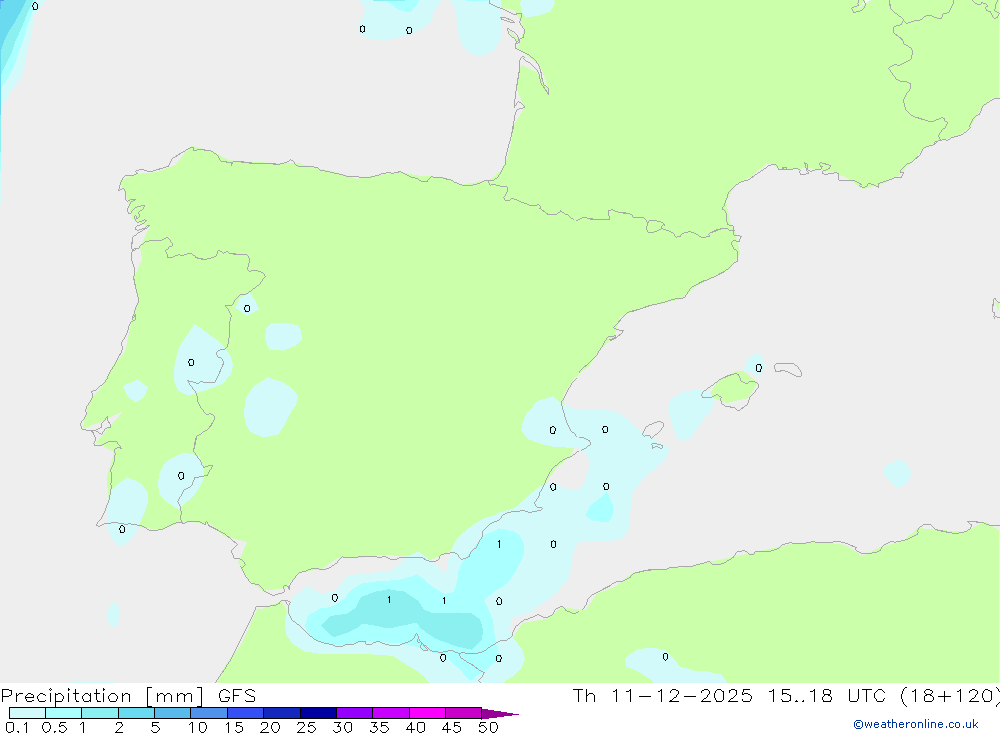Select the darkest navy 25–30 mm swatch
Image resolution: width=1000 pixels, height=733 pixels.
[x=318, y=713]
